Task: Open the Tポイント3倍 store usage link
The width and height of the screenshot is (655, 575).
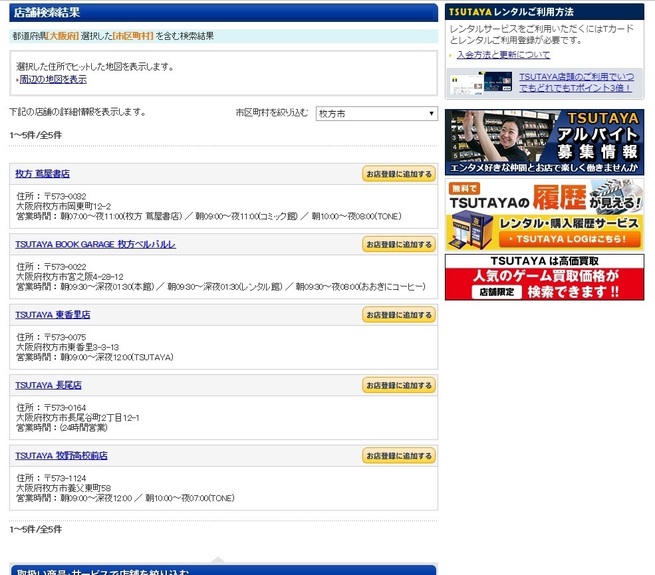Action: coord(576,82)
